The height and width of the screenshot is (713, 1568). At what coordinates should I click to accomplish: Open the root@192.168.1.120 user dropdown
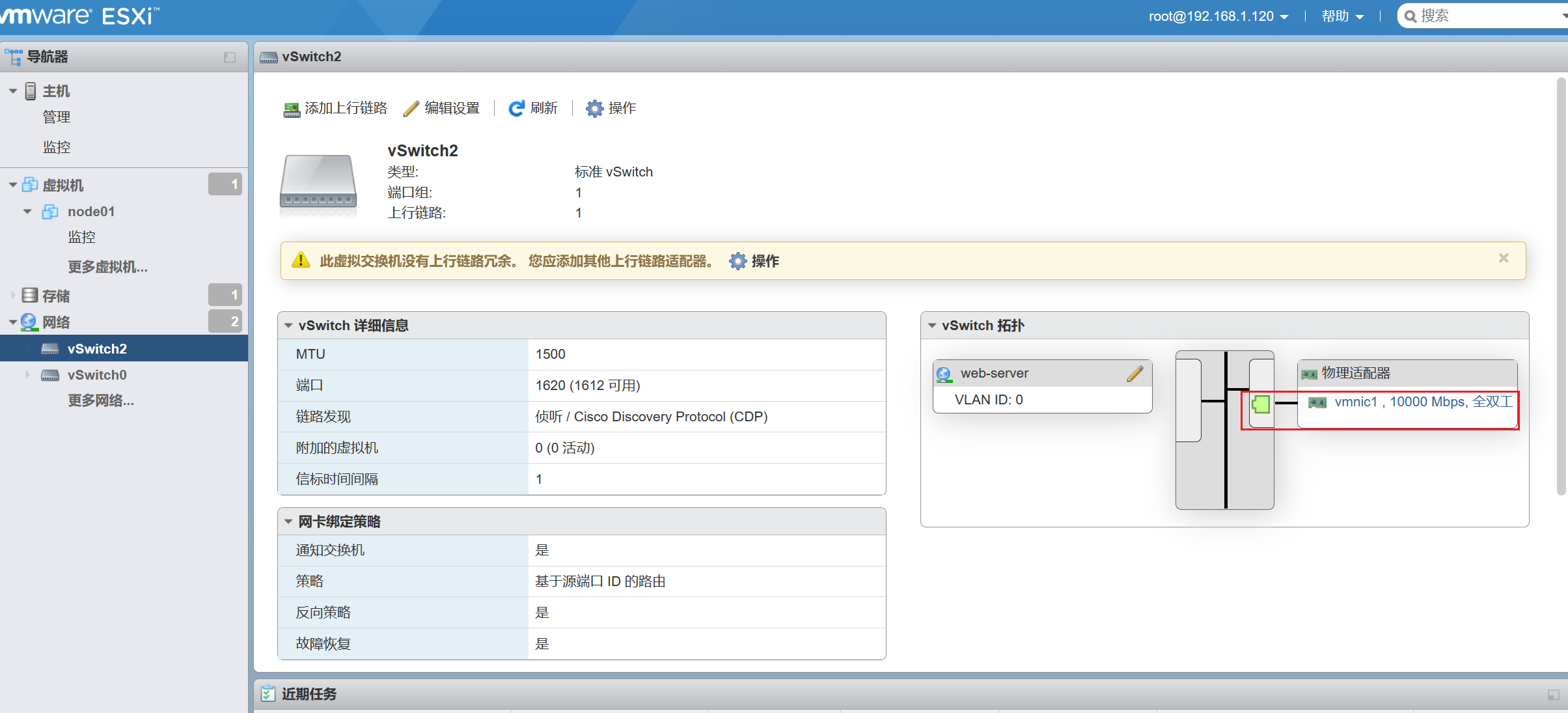pyautogui.click(x=1218, y=16)
